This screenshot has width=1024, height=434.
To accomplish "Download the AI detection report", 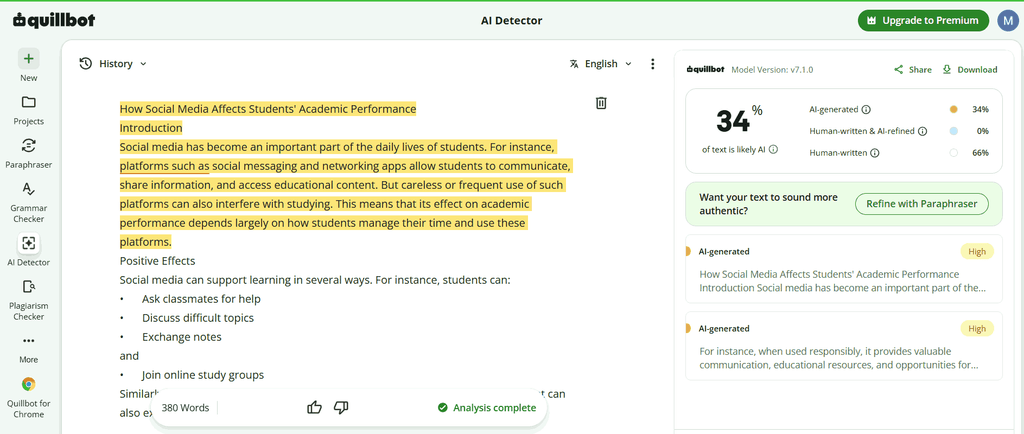I will click(x=970, y=70).
